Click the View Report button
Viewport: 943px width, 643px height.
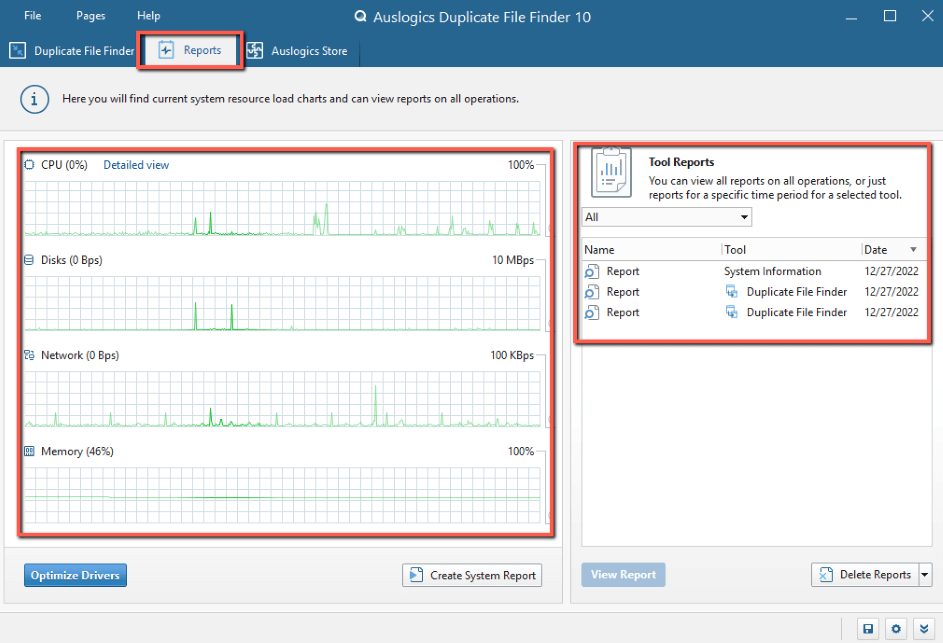[x=623, y=574]
